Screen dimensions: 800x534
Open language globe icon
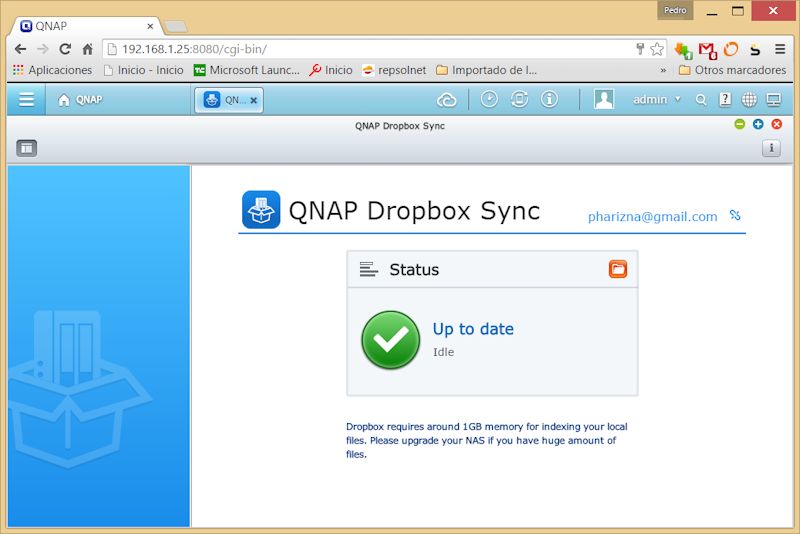tap(749, 100)
